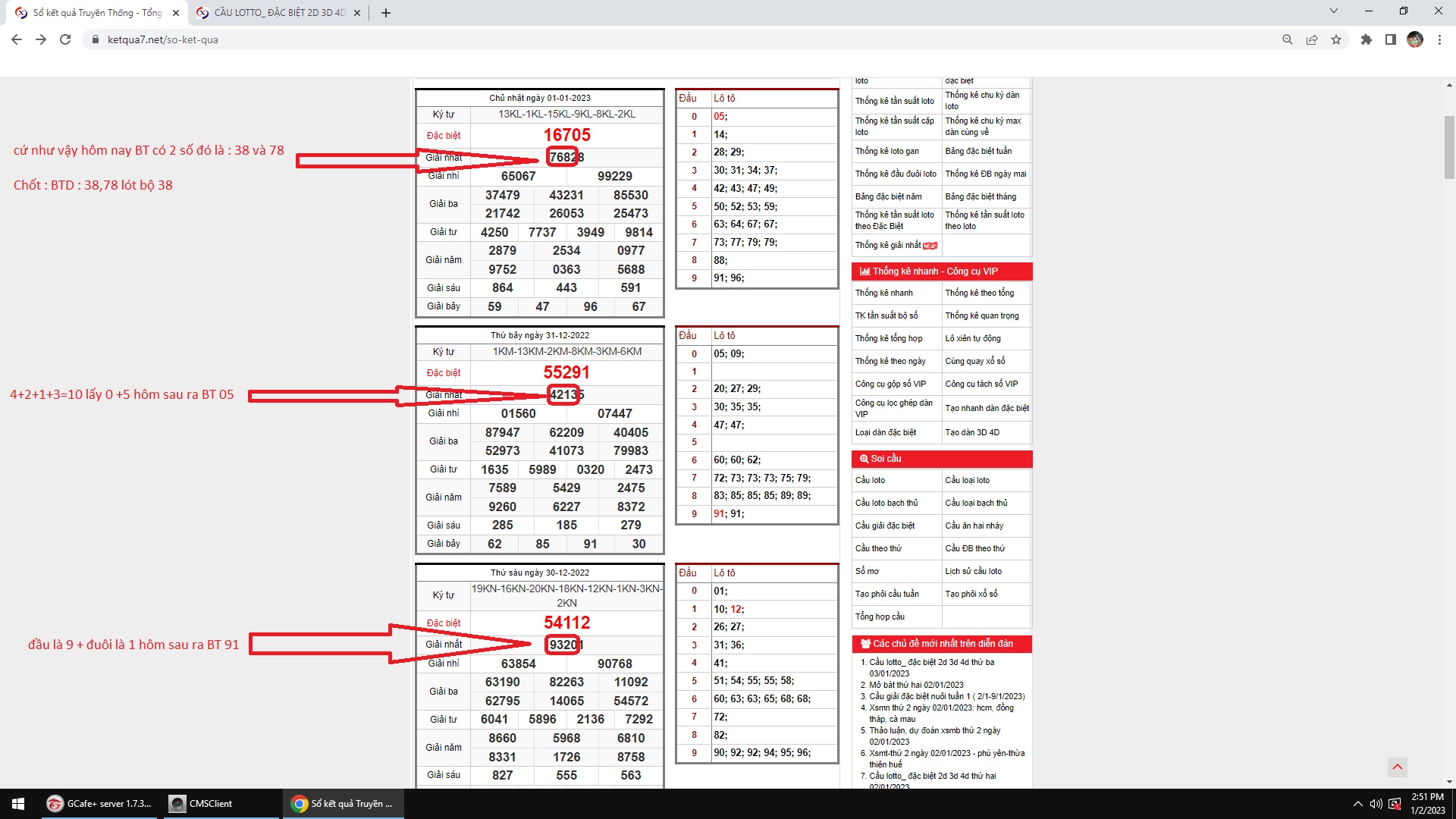
Task: Open the Thống kê nhanh link
Action: 883,293
